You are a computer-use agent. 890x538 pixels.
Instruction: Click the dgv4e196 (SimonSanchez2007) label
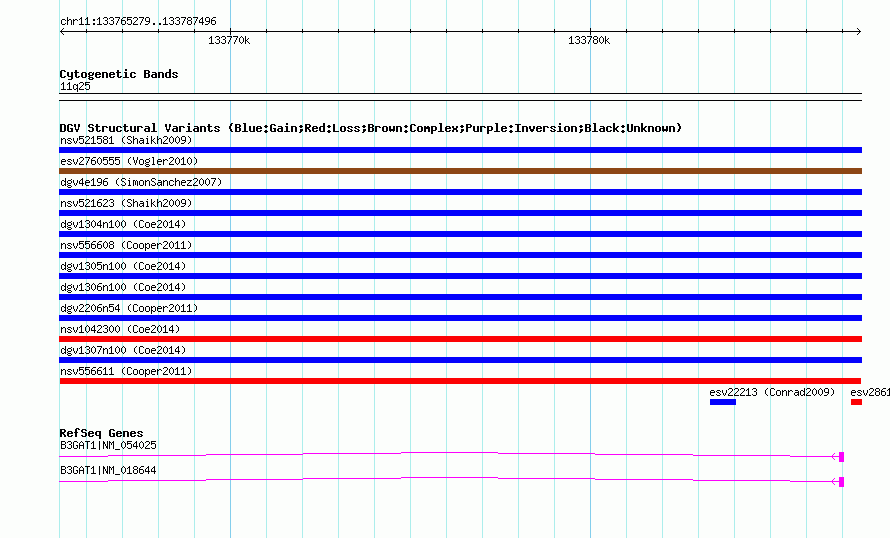[141, 182]
